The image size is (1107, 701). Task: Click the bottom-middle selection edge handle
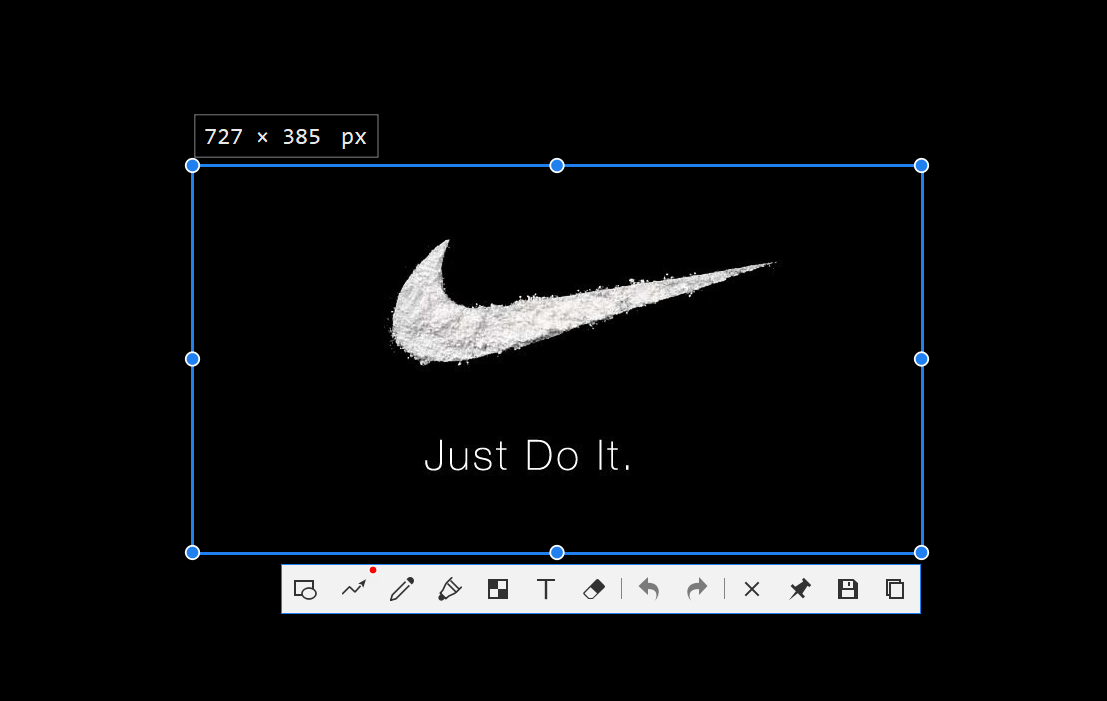coord(557,553)
